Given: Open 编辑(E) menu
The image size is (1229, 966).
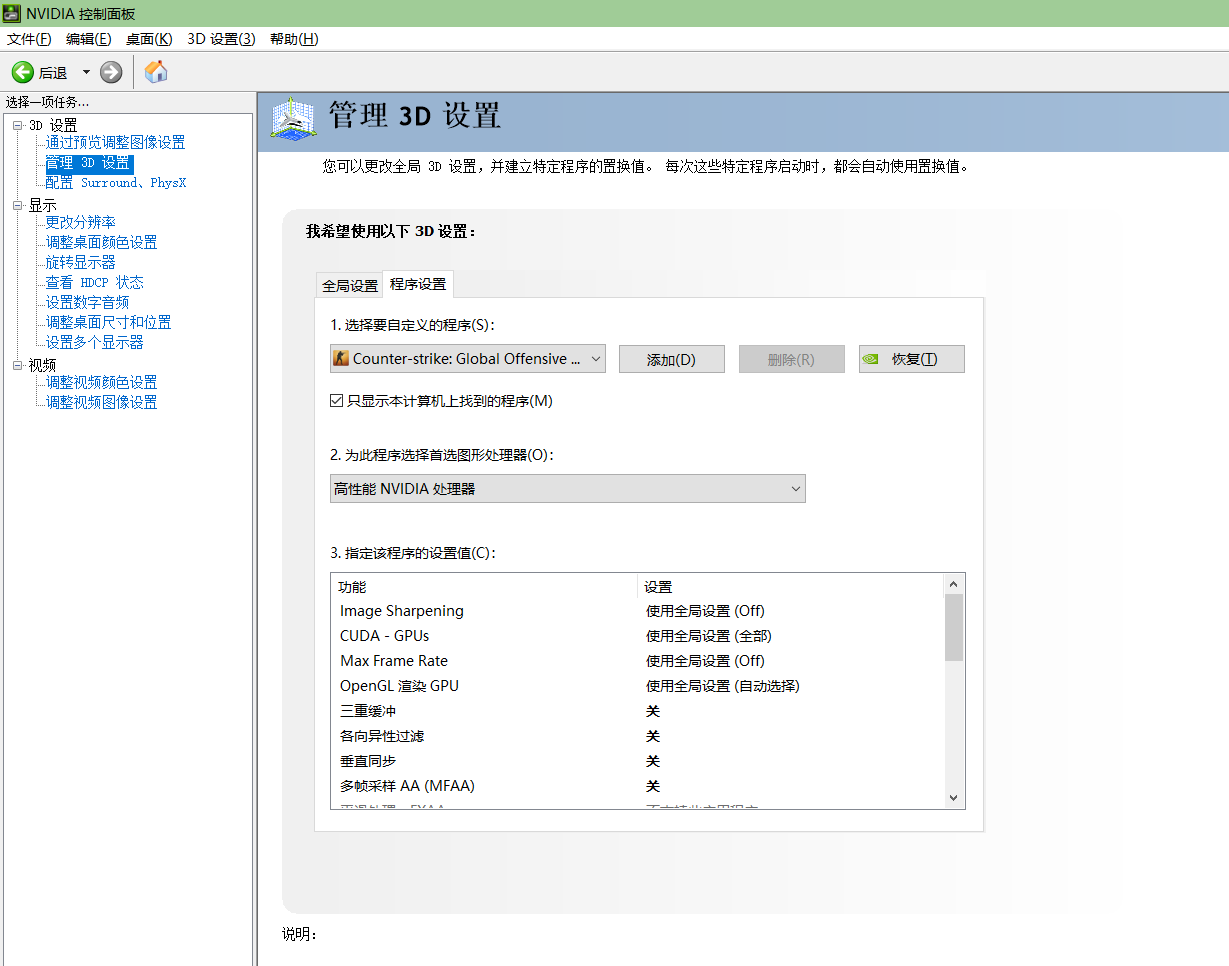Looking at the screenshot, I should coord(88,39).
